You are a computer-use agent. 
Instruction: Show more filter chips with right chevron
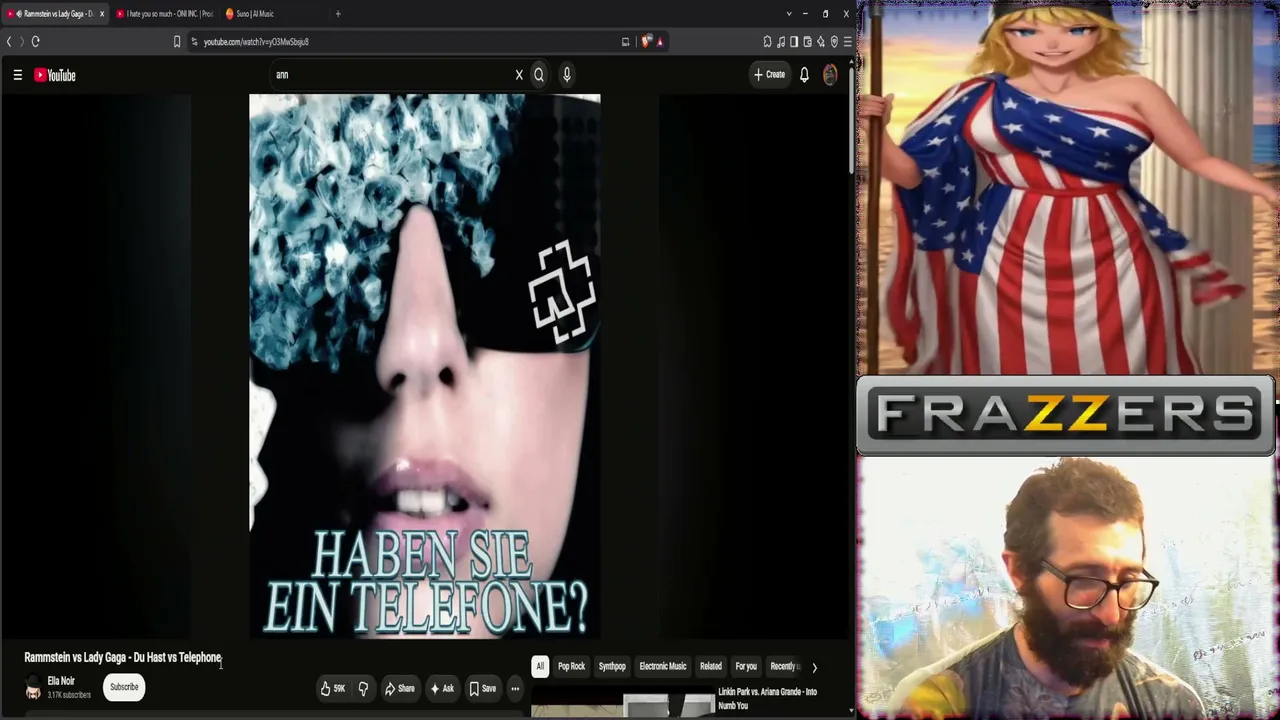point(814,667)
